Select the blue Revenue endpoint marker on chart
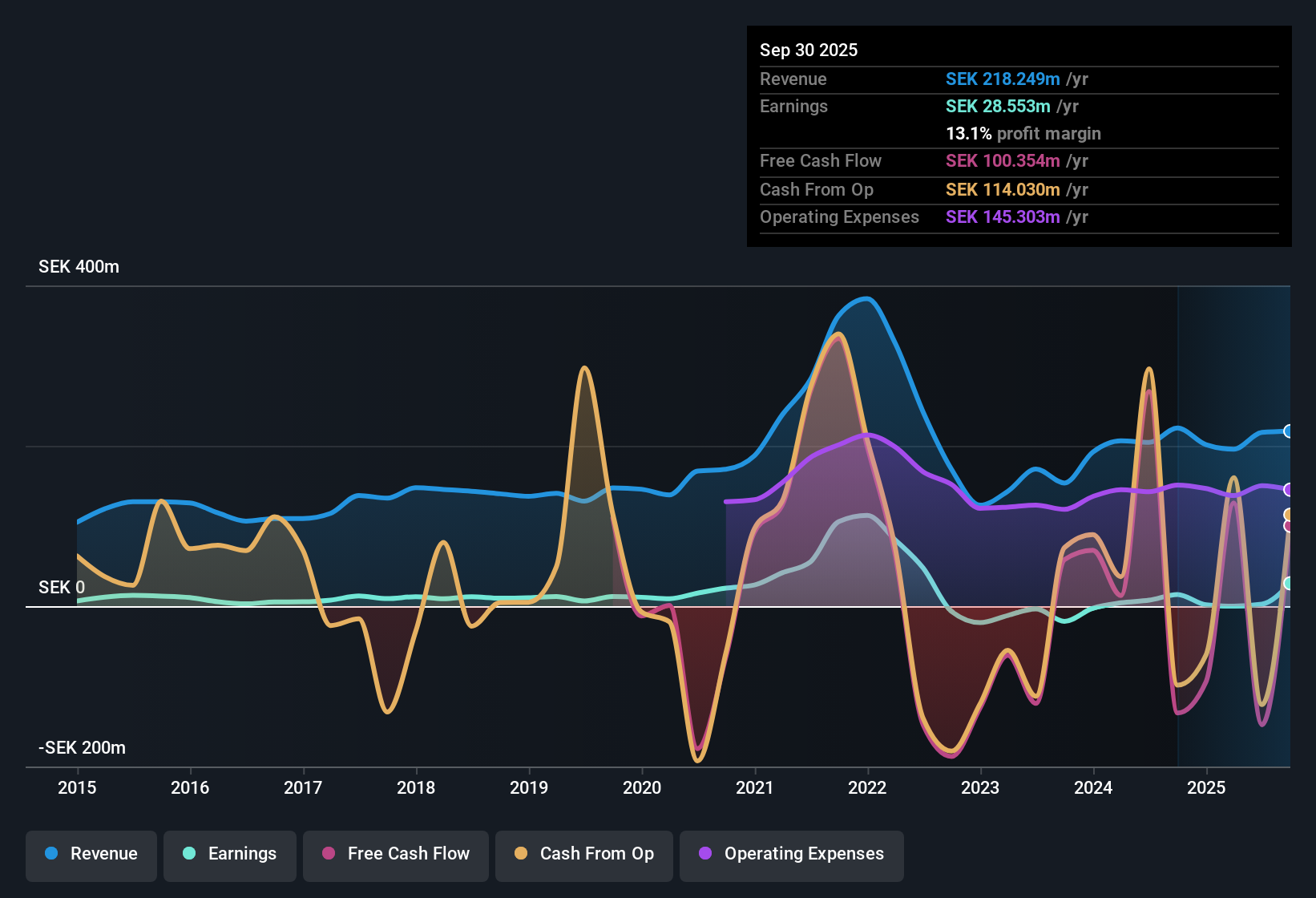 click(1289, 431)
